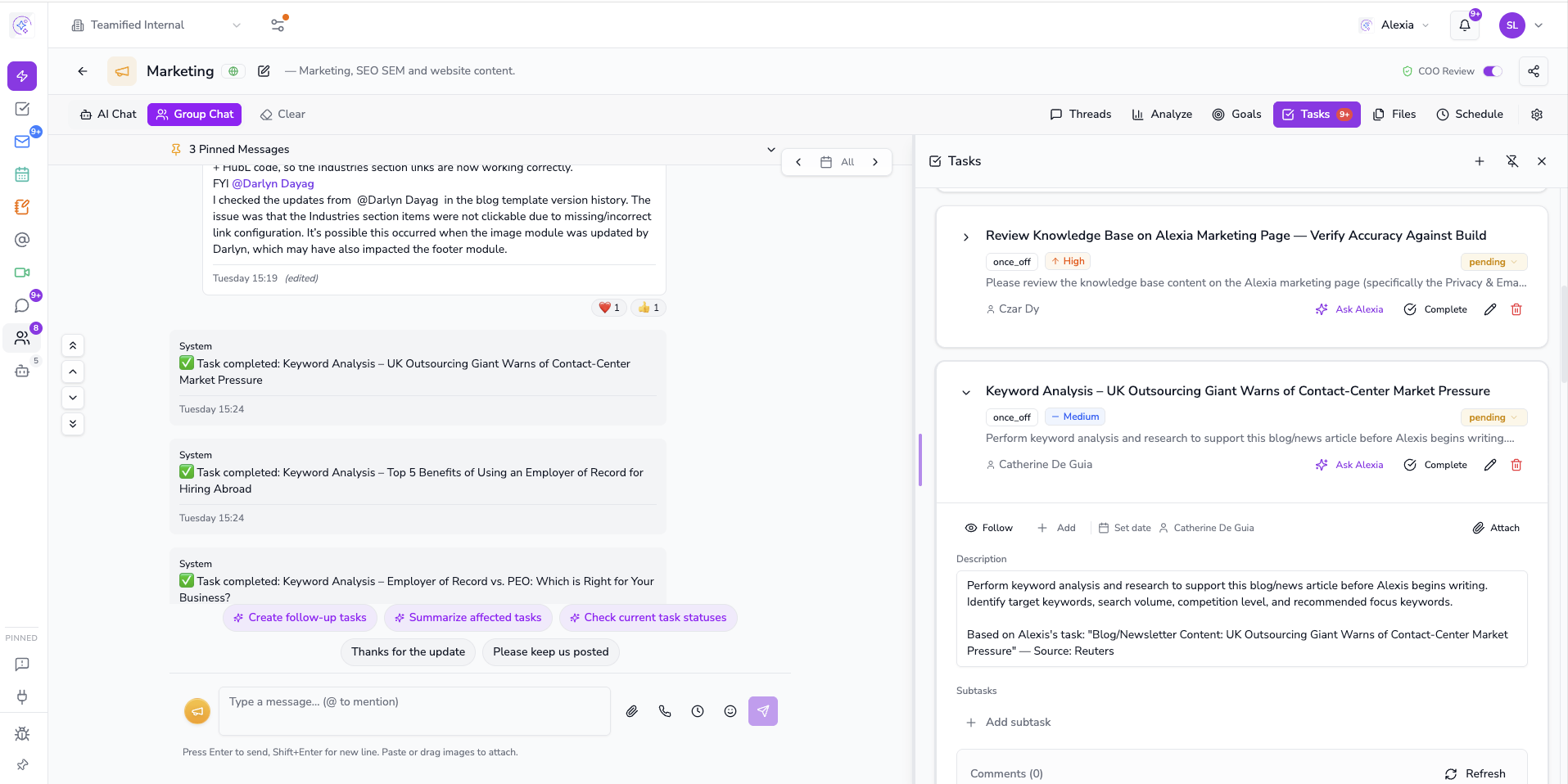Edit the Review Knowledge Base task with pencil icon
This screenshot has height=784, width=1568.
tap(1489, 309)
